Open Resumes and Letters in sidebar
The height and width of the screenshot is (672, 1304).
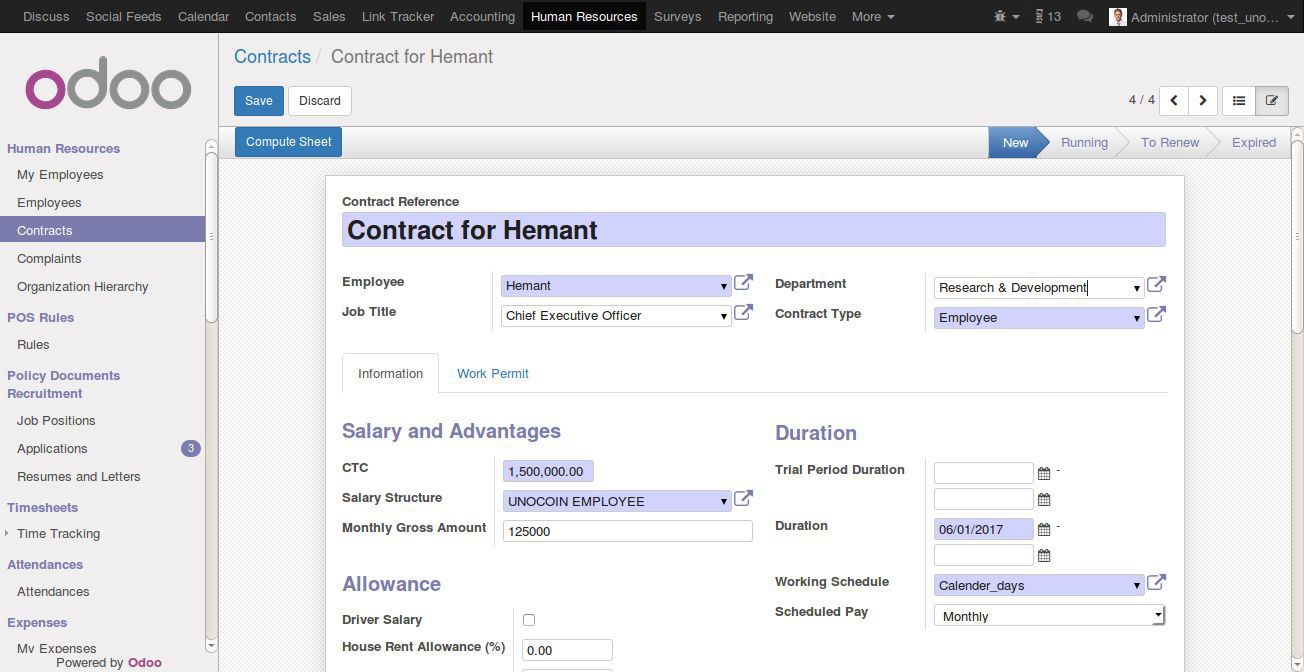[x=78, y=477]
